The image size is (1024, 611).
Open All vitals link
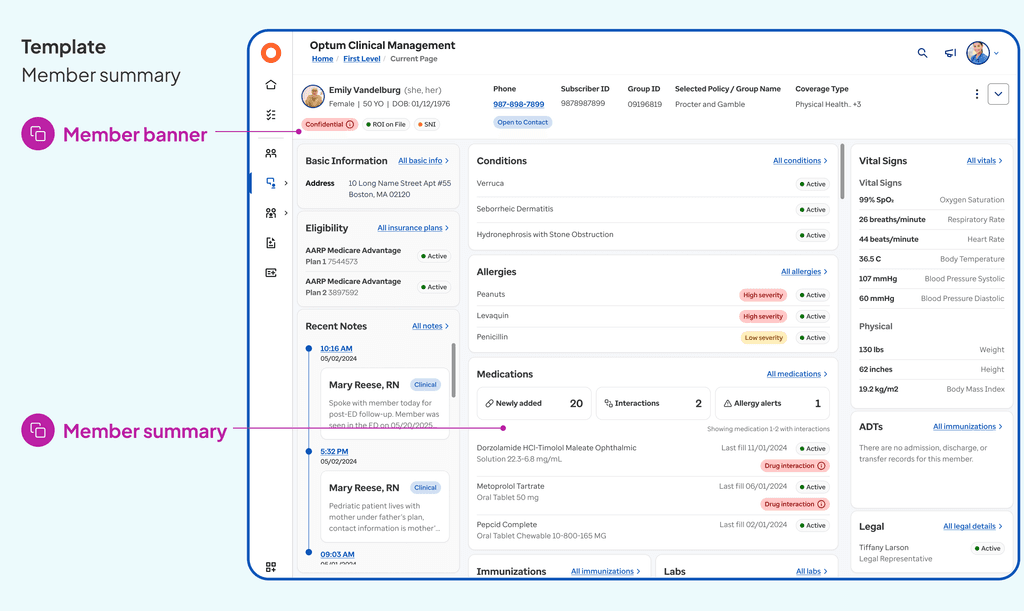[x=984, y=161]
